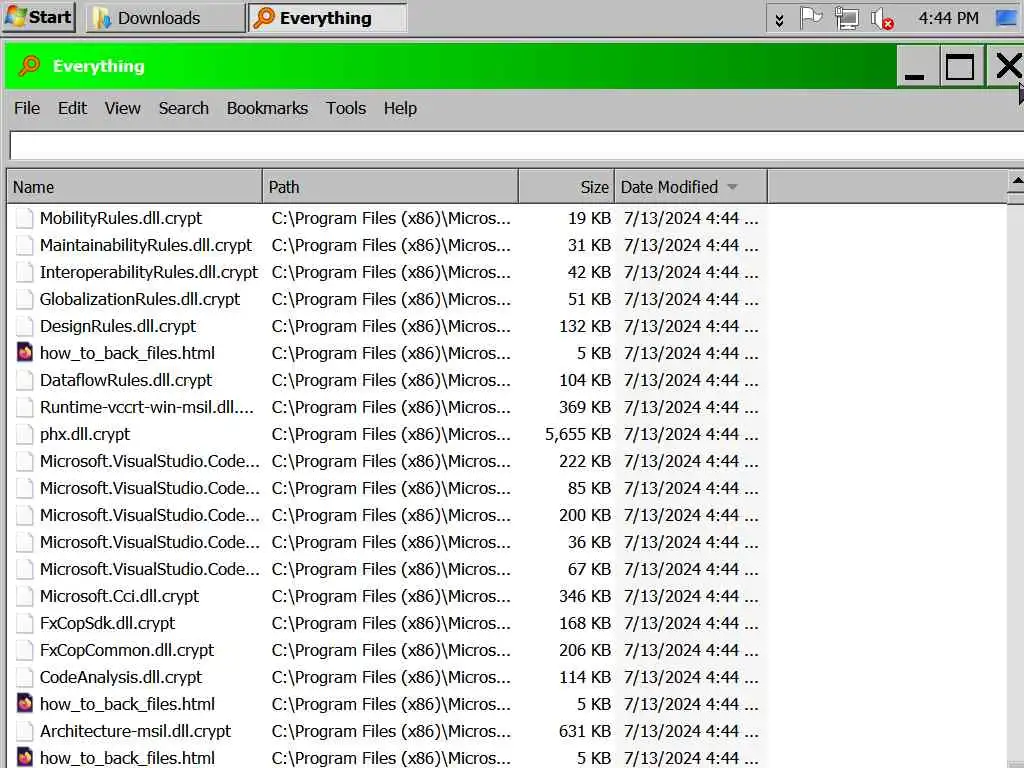This screenshot has height=768, width=1024.
Task: Select the MobilityRules.dll.crypt file name
Action: coord(121,218)
